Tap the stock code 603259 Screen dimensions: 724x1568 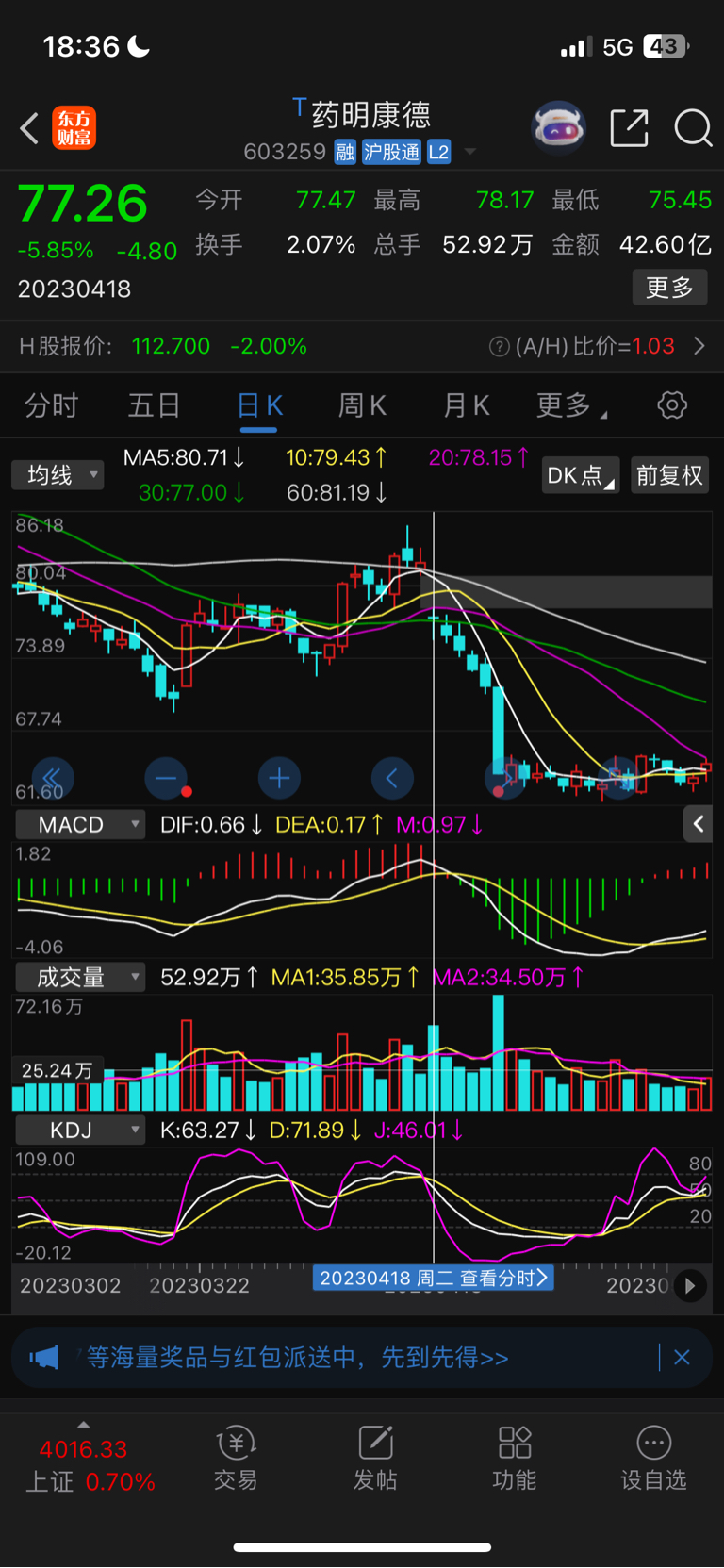(285, 152)
